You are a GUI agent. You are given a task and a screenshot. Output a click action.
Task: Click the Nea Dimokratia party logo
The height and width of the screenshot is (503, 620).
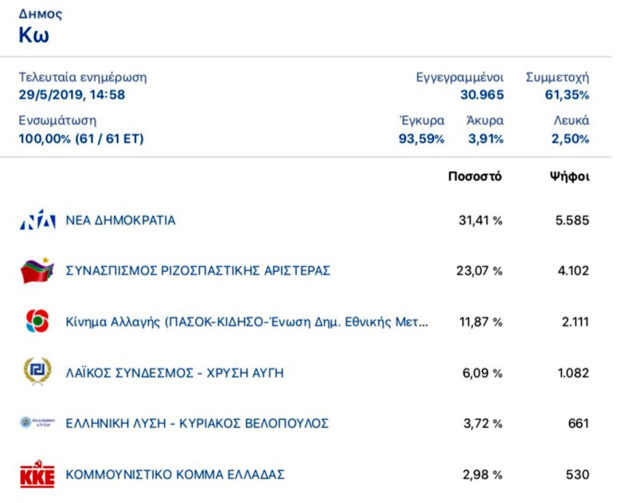pyautogui.click(x=38, y=219)
